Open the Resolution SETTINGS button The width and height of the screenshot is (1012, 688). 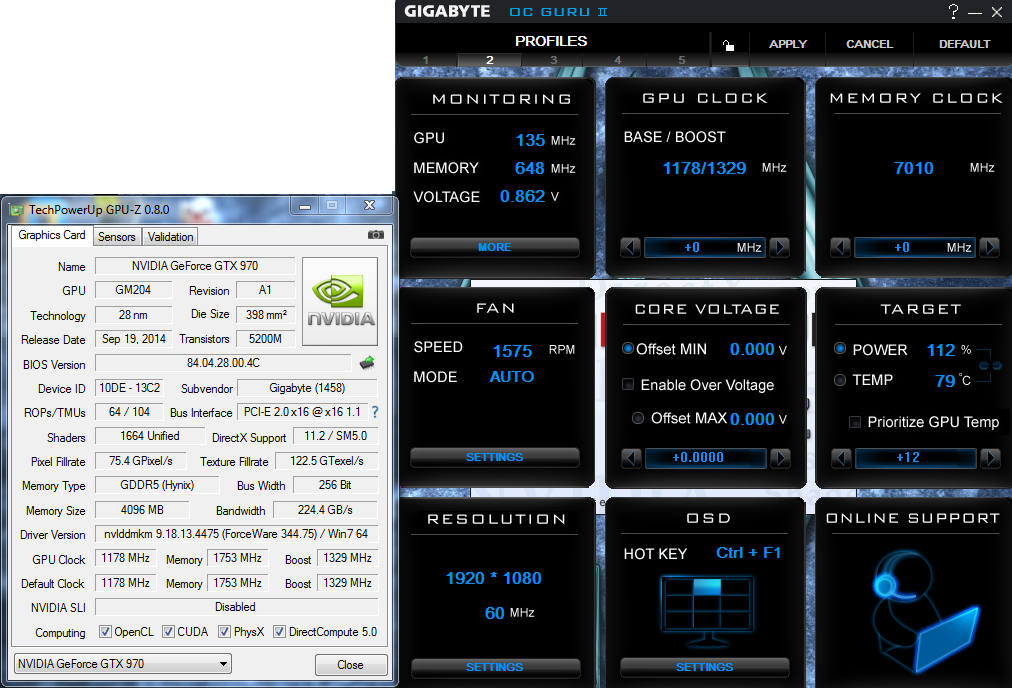[495, 667]
